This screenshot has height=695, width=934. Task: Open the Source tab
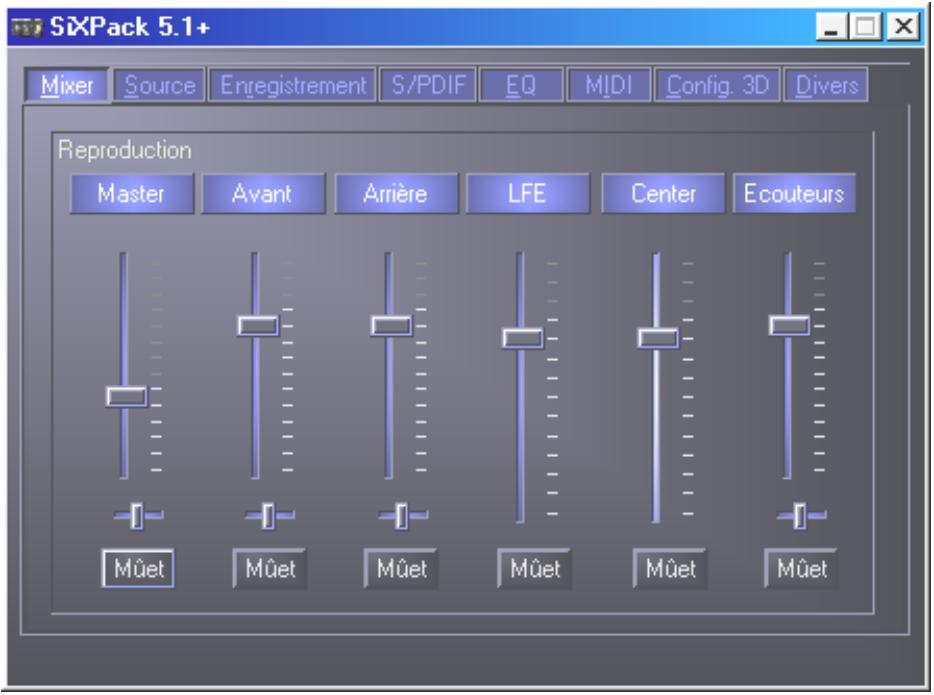click(160, 86)
